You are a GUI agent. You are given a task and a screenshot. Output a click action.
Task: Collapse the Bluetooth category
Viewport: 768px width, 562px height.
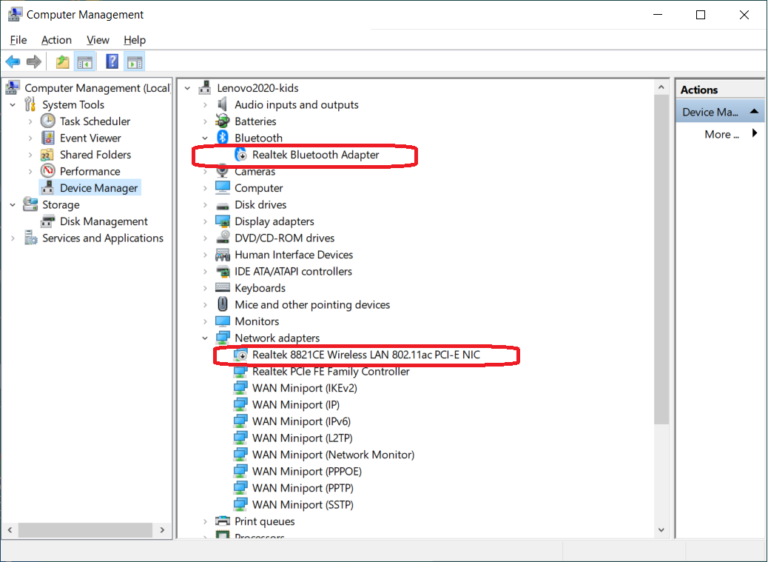[x=205, y=138]
